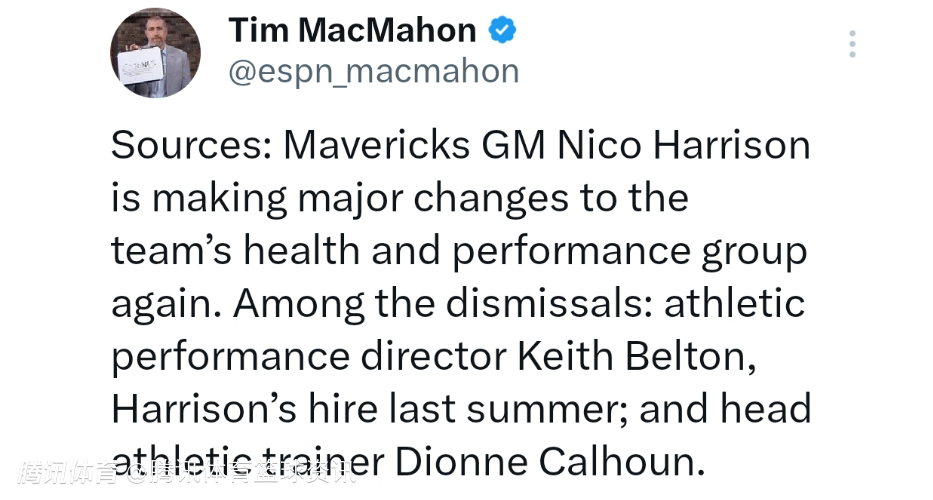Open the @espn_macmahon handle link
The image size is (933, 500).
tap(374, 72)
